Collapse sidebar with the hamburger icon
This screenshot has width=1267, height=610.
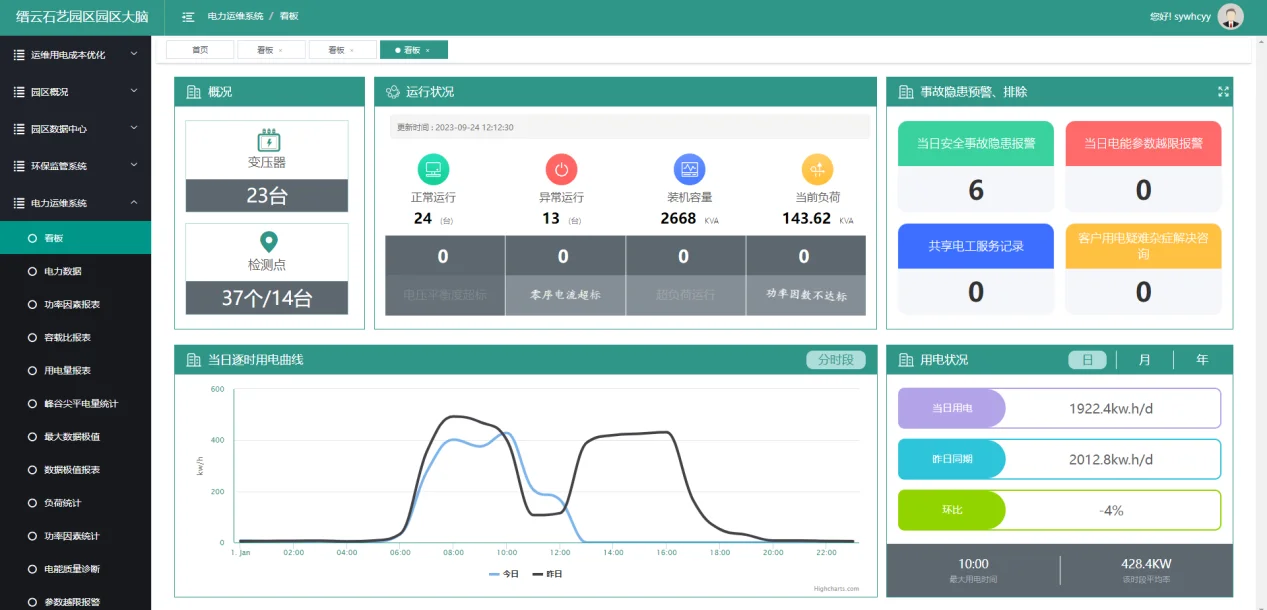point(188,17)
